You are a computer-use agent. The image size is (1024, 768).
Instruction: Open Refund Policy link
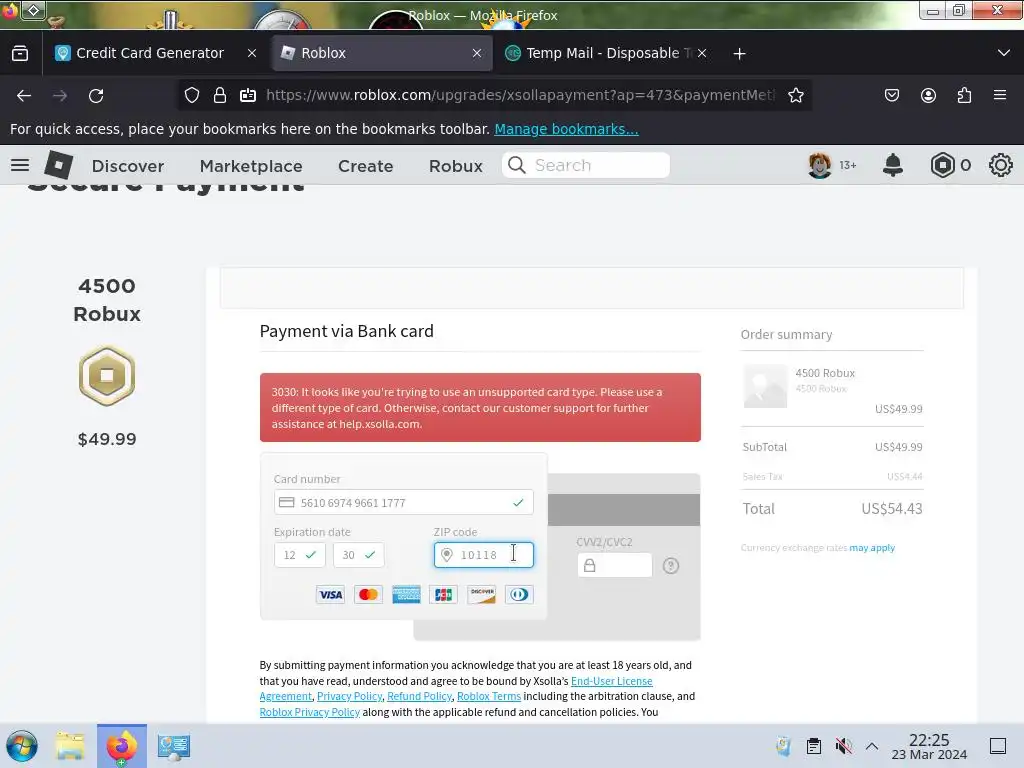click(x=419, y=697)
